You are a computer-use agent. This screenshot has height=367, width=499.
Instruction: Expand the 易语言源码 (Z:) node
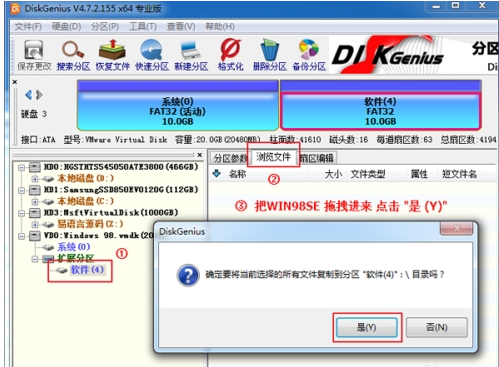click(35, 224)
